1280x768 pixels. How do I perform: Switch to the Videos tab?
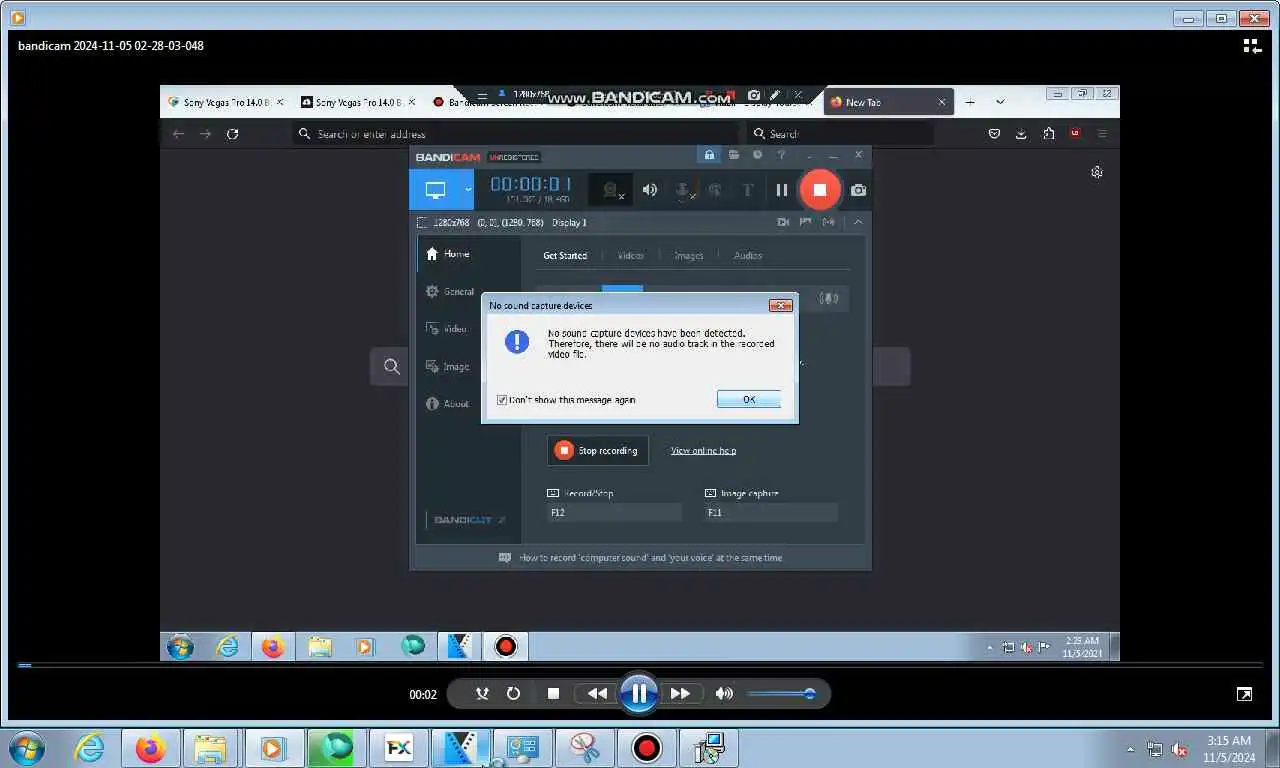point(631,255)
